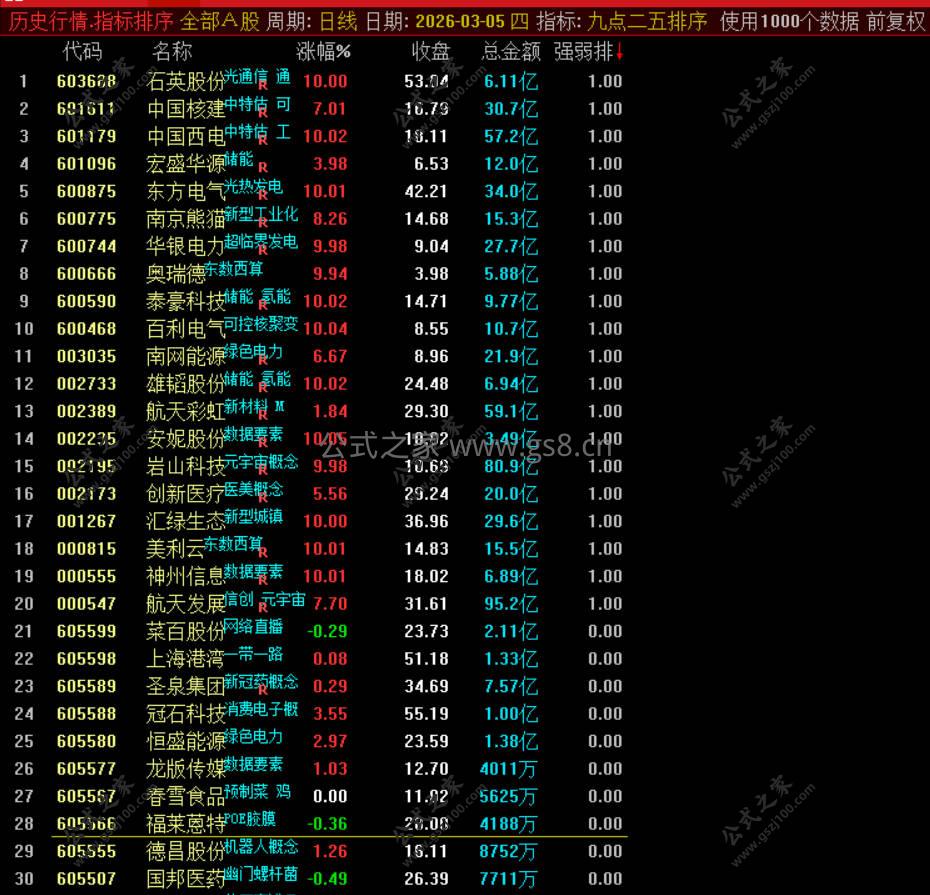This screenshot has height=895, width=930.
Task: Click the 前复权 label in the header
Action: coord(896,22)
